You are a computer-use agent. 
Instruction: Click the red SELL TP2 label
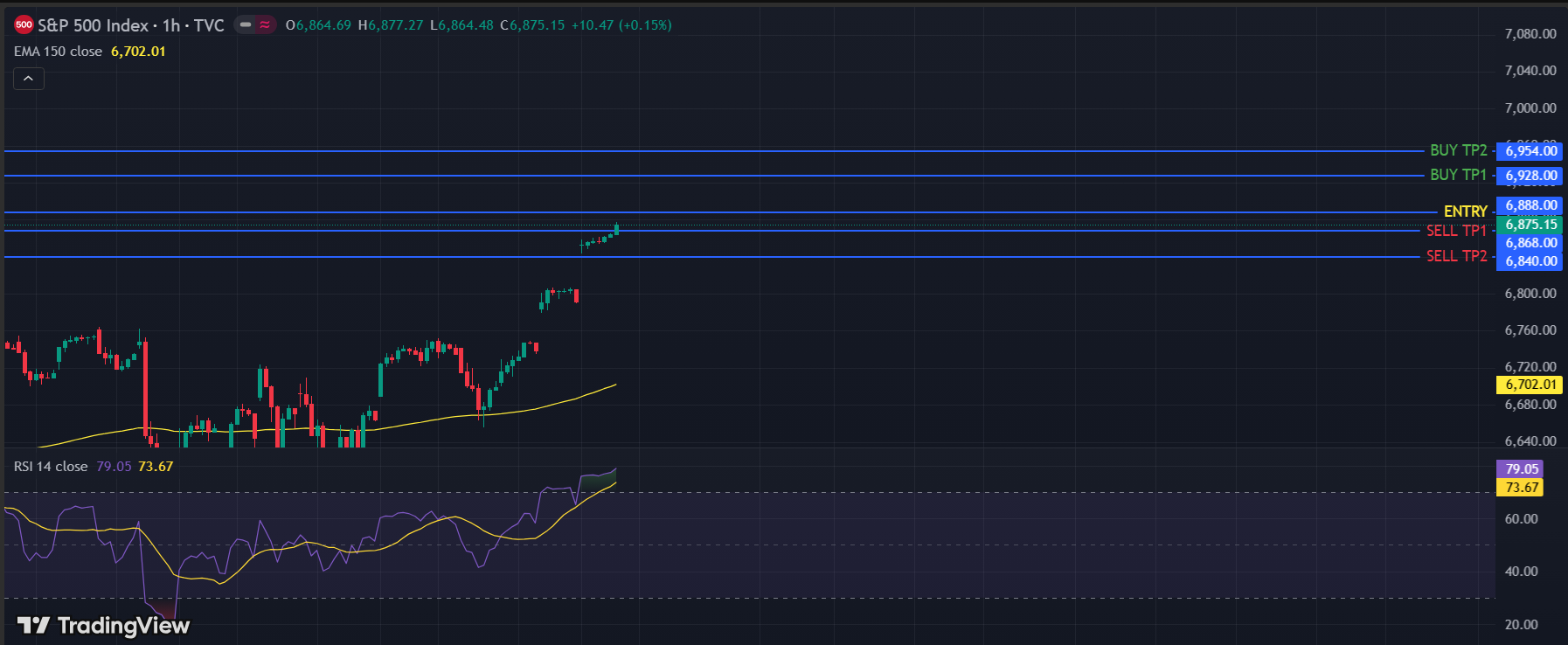[1456, 256]
